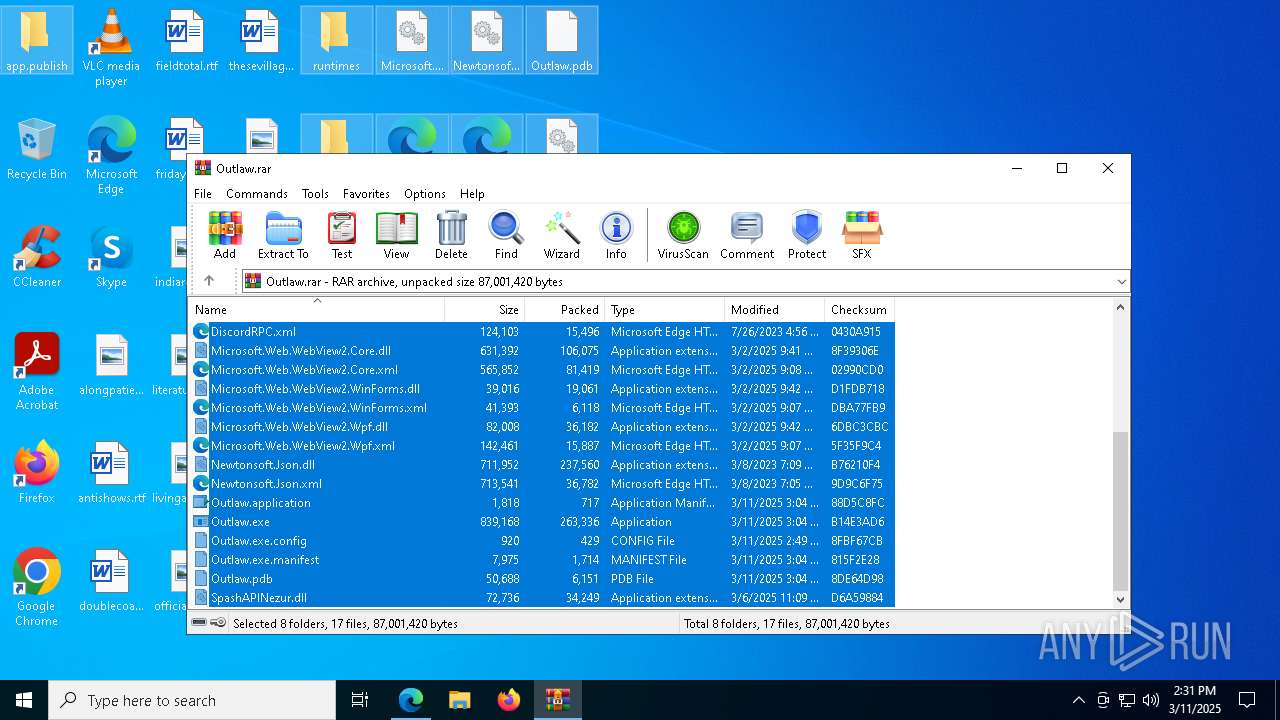Screen dimensions: 1280x720
Task: Click the Protect shield icon
Action: coord(807,235)
